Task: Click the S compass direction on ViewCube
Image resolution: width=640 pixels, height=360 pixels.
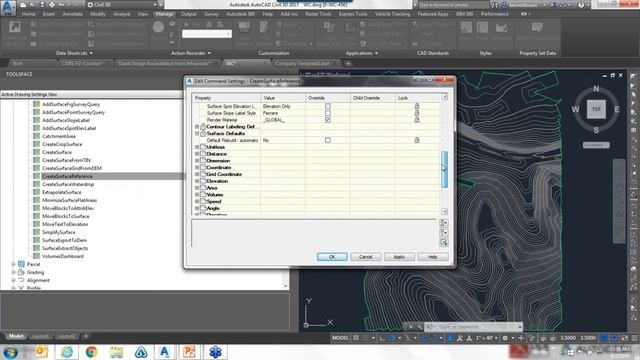Action: [x=596, y=130]
